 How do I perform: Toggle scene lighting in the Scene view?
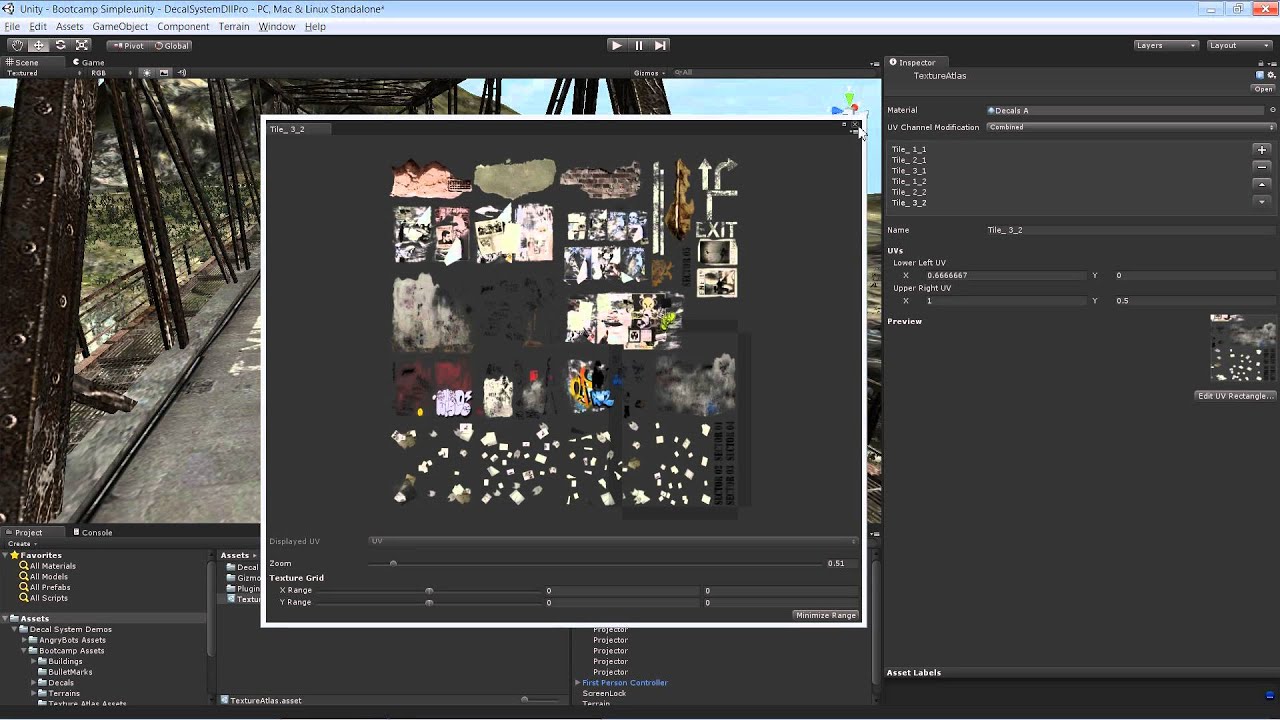(147, 72)
